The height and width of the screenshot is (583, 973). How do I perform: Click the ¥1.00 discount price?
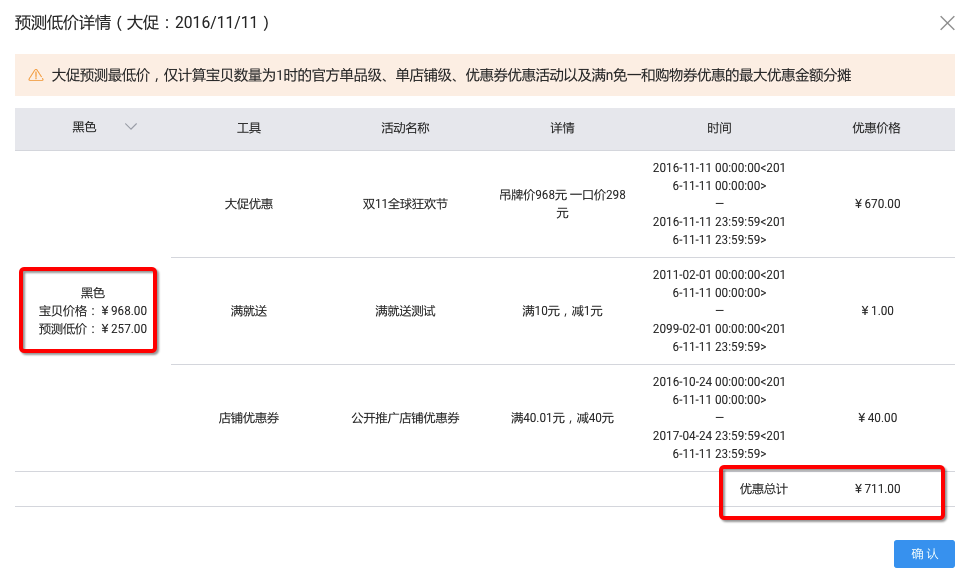click(877, 311)
